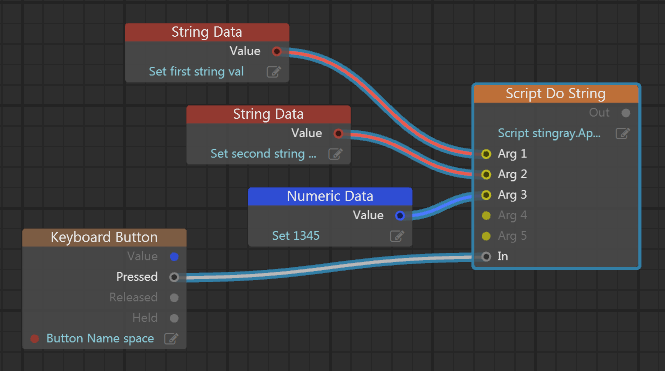The height and width of the screenshot is (371, 665).
Task: Select the Script Do String node header
Action: coord(556,93)
